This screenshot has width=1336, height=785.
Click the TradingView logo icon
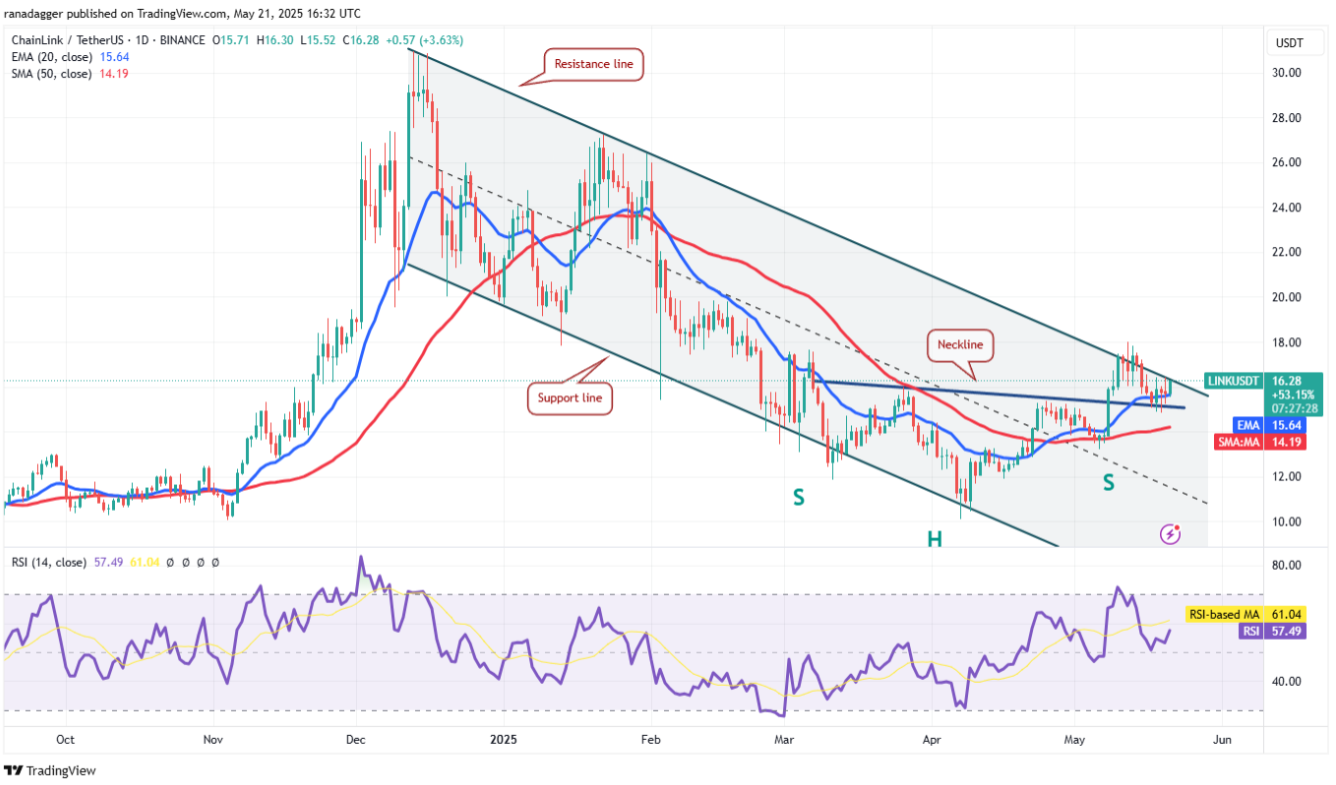(x=14, y=771)
